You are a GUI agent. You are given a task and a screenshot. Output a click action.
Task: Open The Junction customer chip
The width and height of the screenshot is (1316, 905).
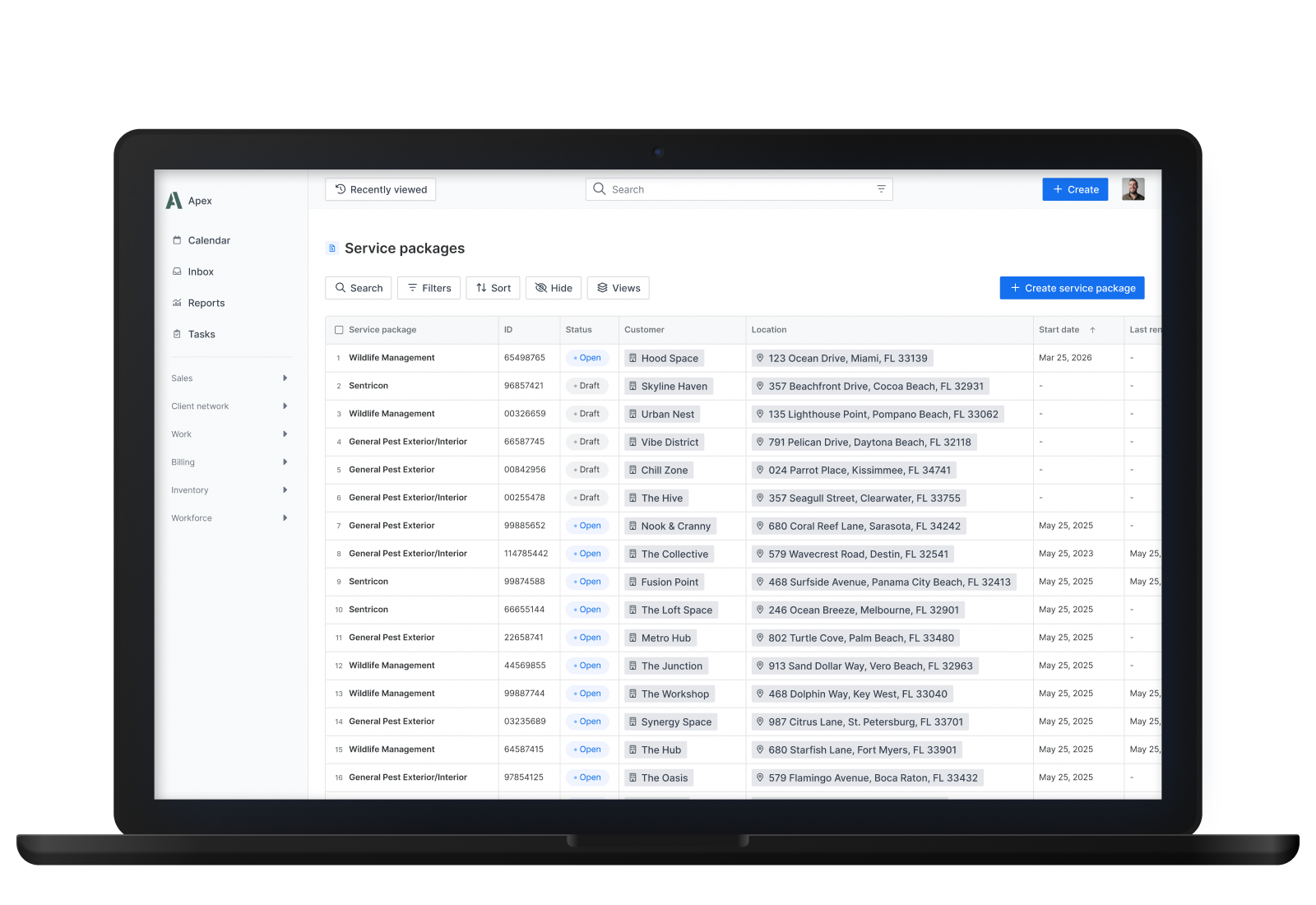[x=666, y=666]
